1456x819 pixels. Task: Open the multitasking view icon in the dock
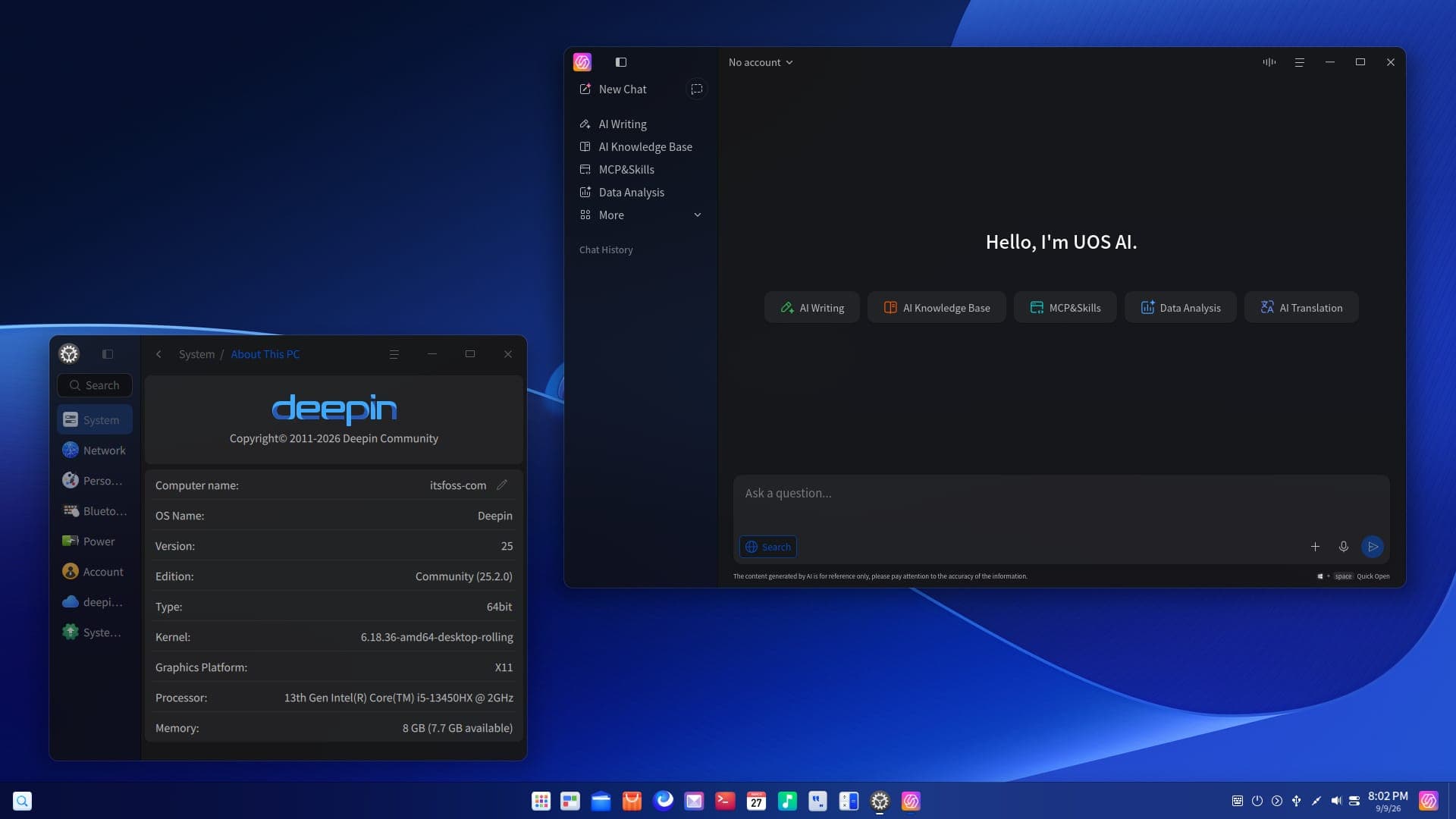[x=570, y=801]
